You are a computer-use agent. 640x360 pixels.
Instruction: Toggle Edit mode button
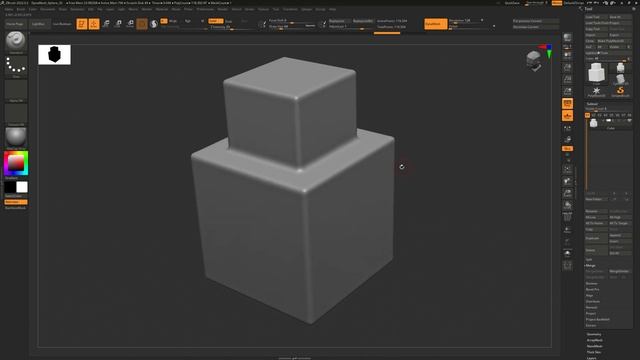(82, 24)
